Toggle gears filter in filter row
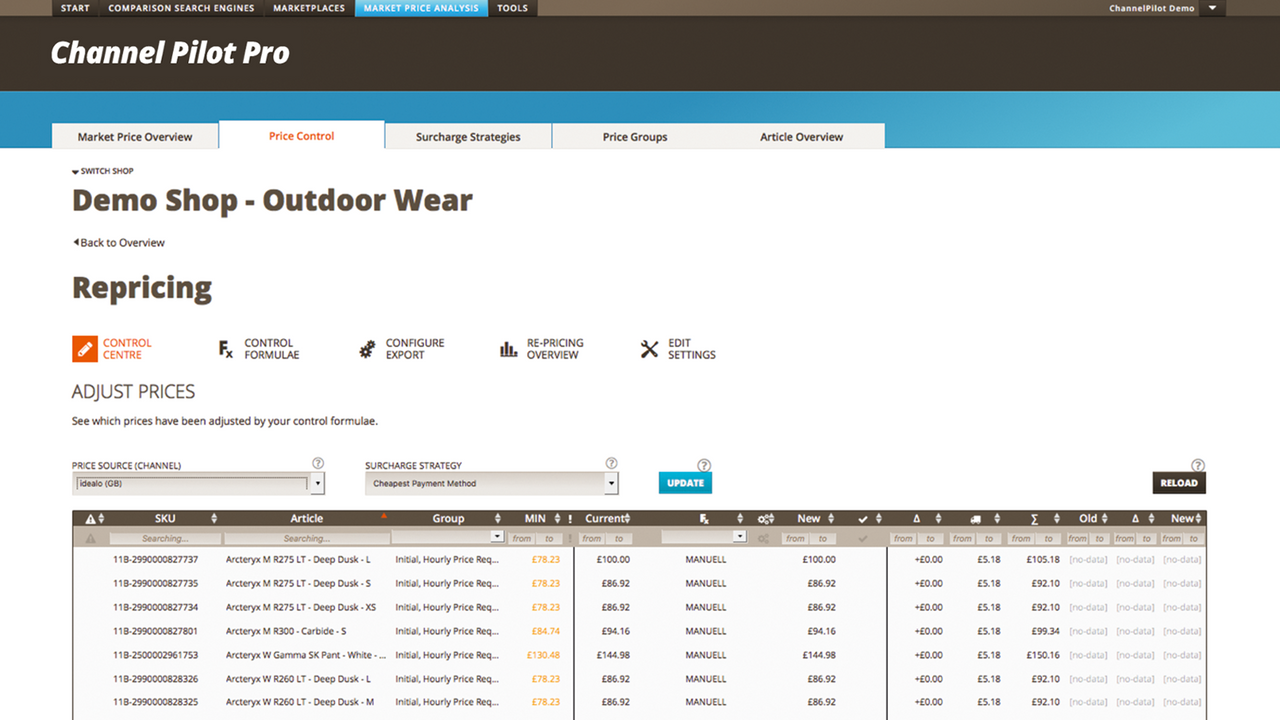The image size is (1280, 720). [x=763, y=538]
